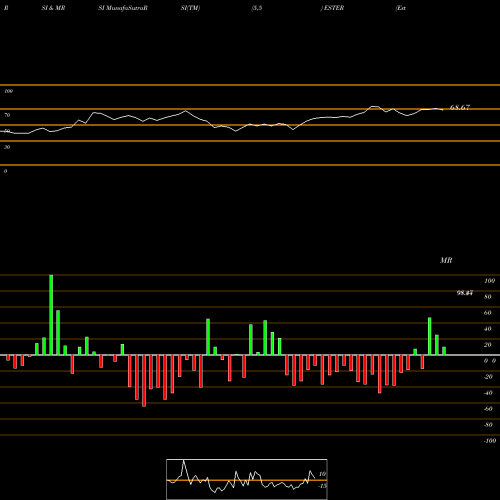The image size is (500, 500).
Task: Click the MR value readout beside the 80 label
Action: (x=465, y=293)
